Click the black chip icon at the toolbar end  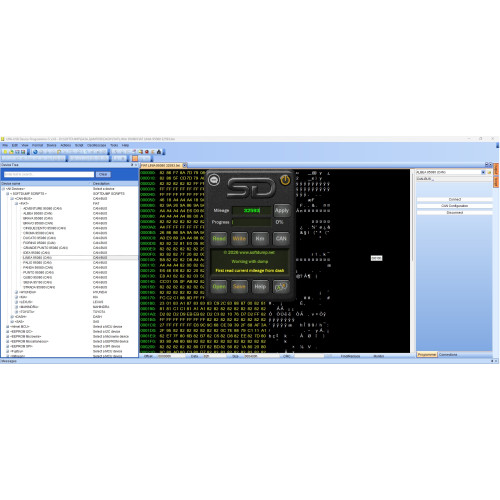pos(159,152)
